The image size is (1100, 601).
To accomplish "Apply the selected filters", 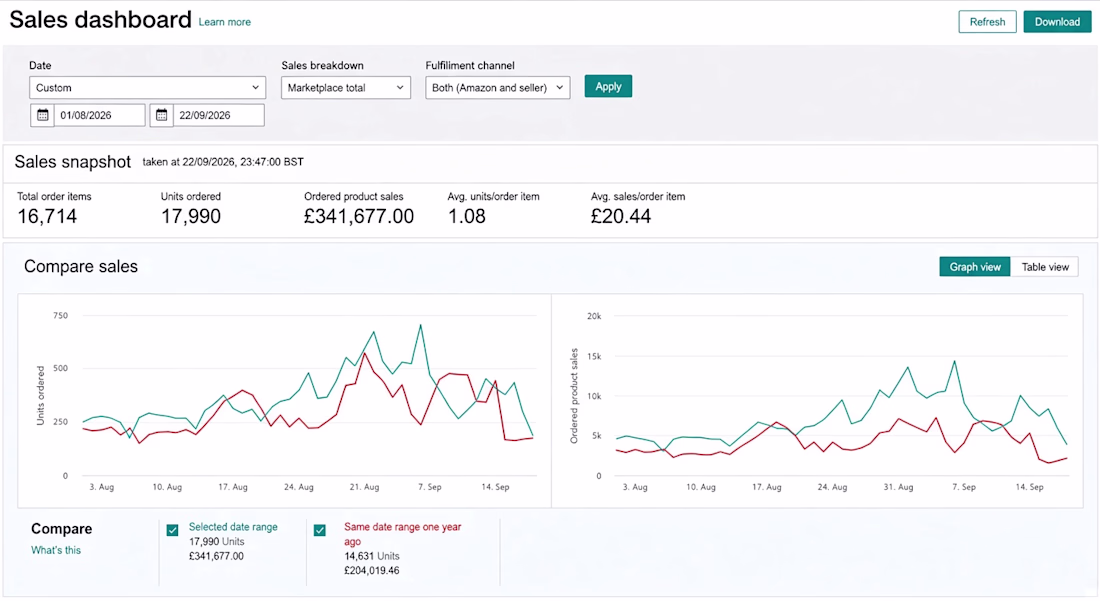I will click(x=608, y=86).
